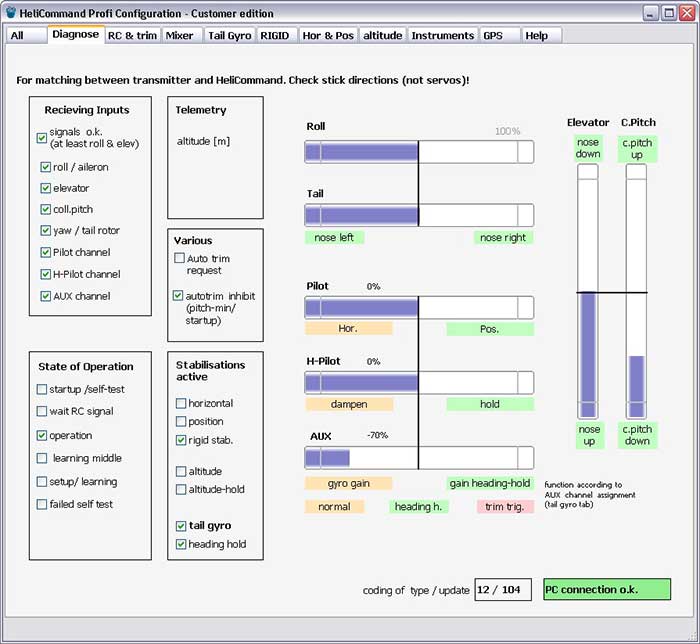This screenshot has width=700, height=644.
Task: Toggle the elevator input checkbox
Action: [x=46, y=188]
